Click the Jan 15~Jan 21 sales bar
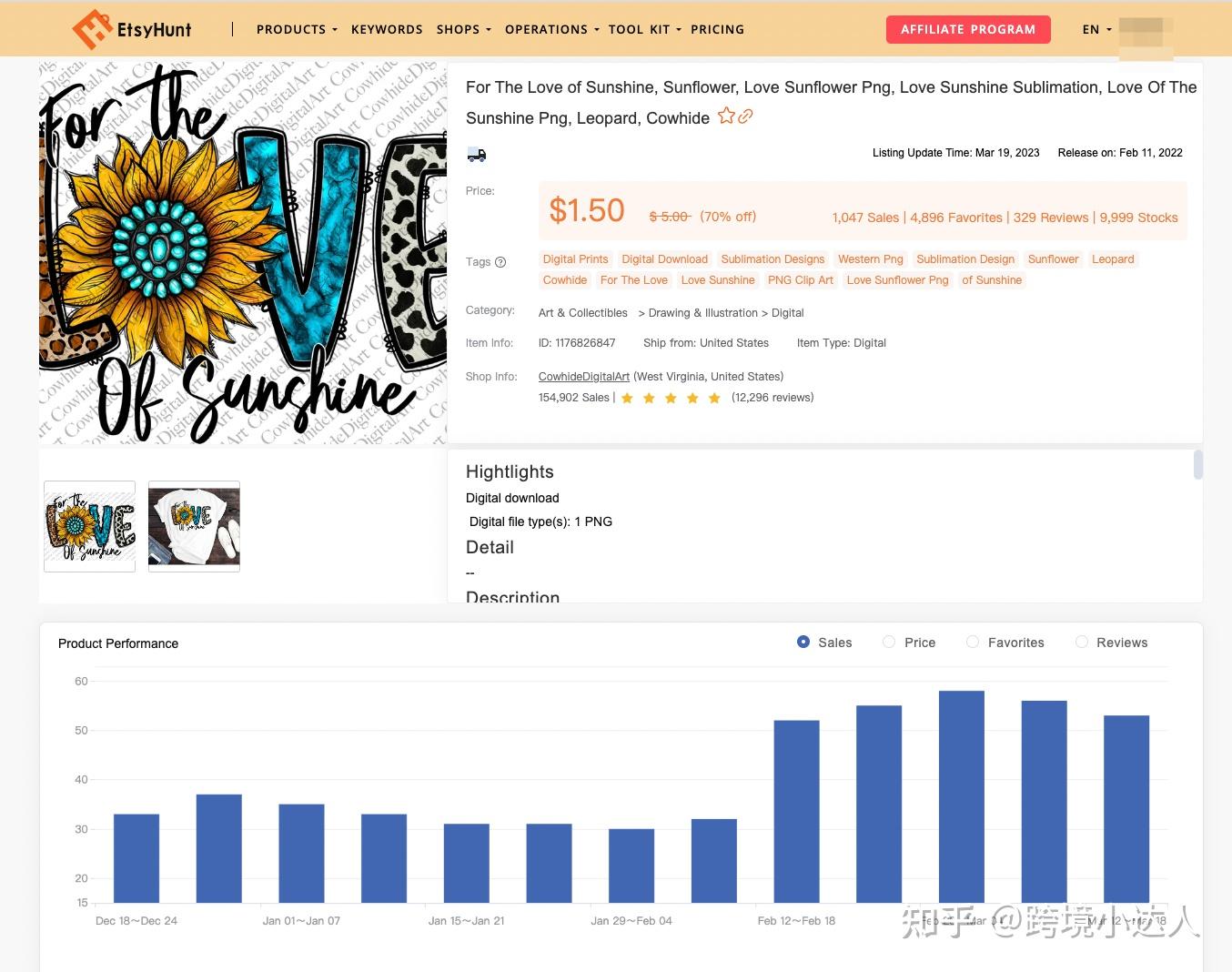1232x972 pixels. pos(467,863)
